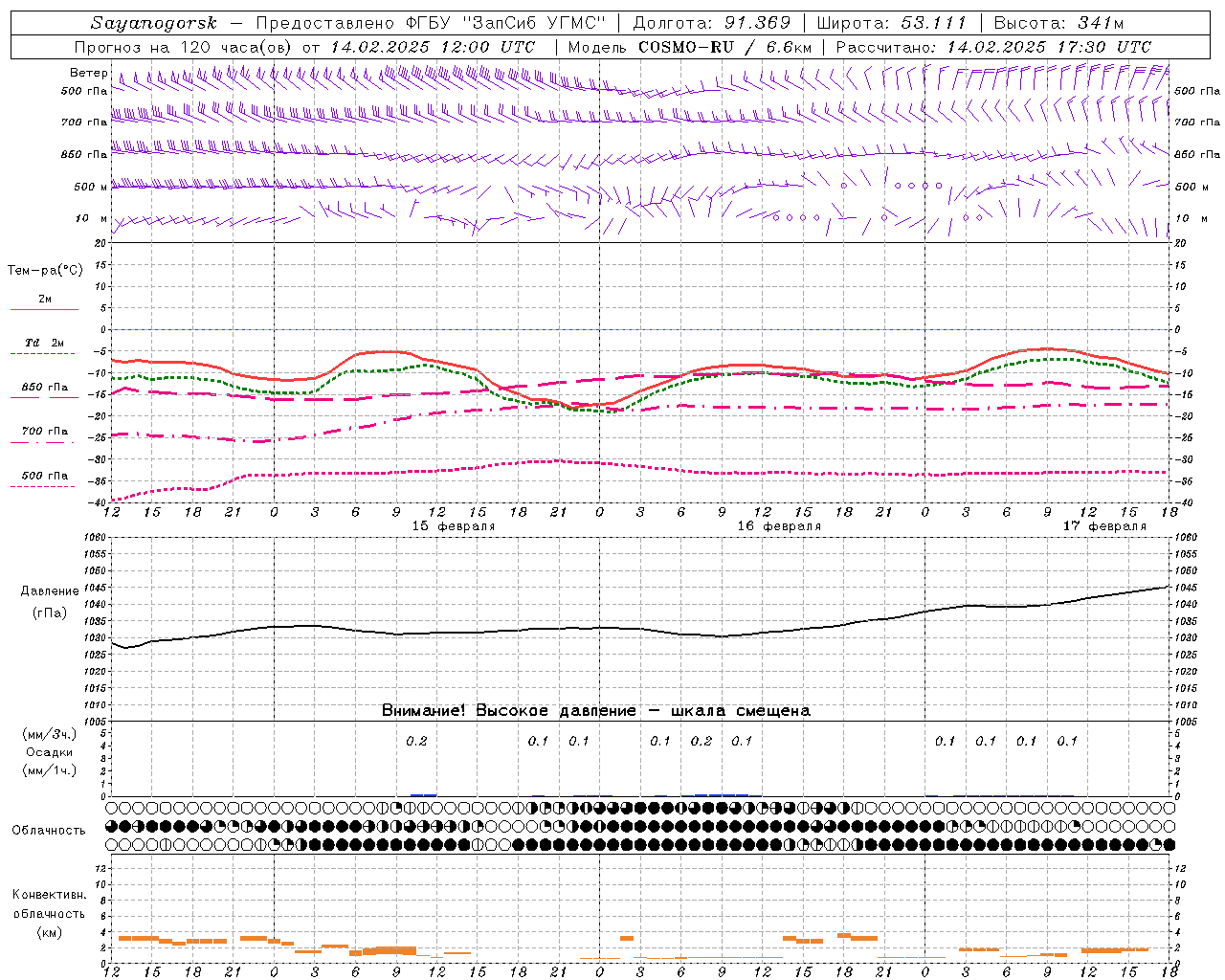Select the 'Предоставлено ФГБУ "ЗапСиб УГМС"' provider text
The width and height of the screenshot is (1225, 980).
click(432, 23)
